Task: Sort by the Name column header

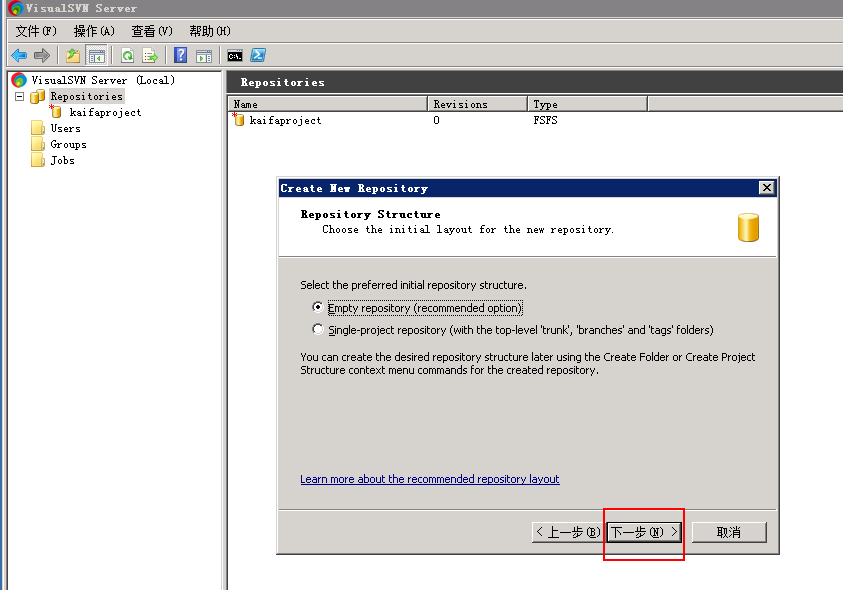Action: point(327,104)
